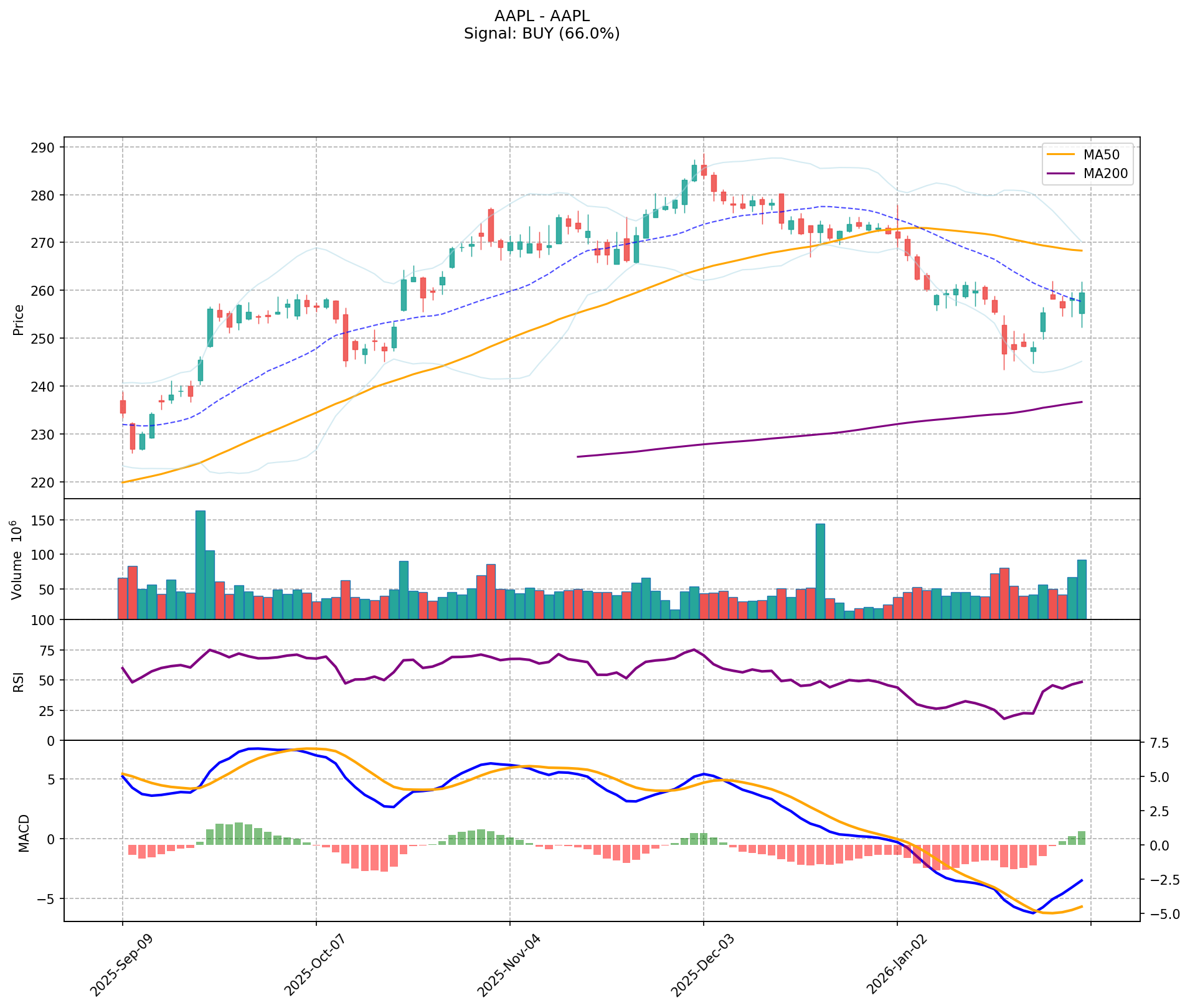The image size is (1190, 1008).
Task: Click the MA50 legend label
Action: pos(1105,154)
